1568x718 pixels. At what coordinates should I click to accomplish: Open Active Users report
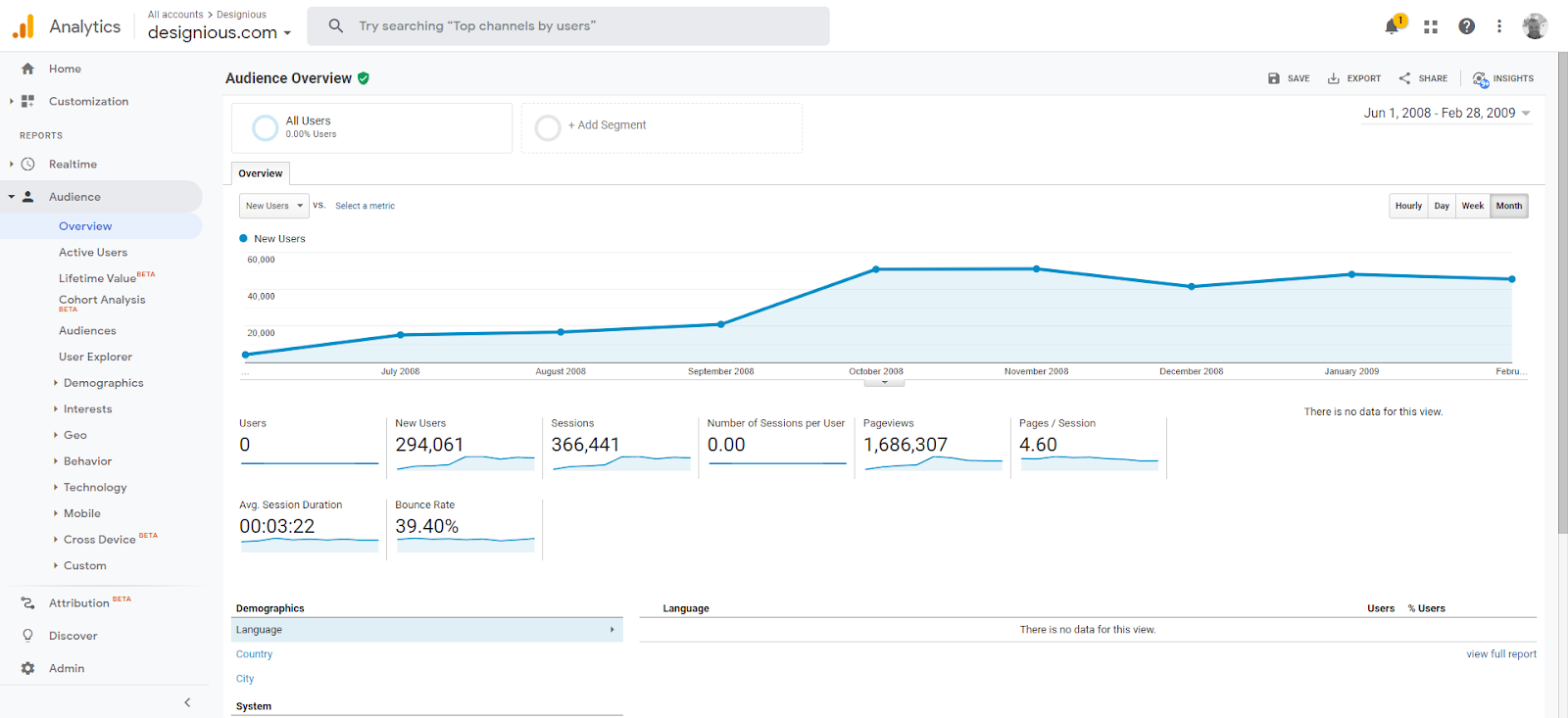pos(93,253)
